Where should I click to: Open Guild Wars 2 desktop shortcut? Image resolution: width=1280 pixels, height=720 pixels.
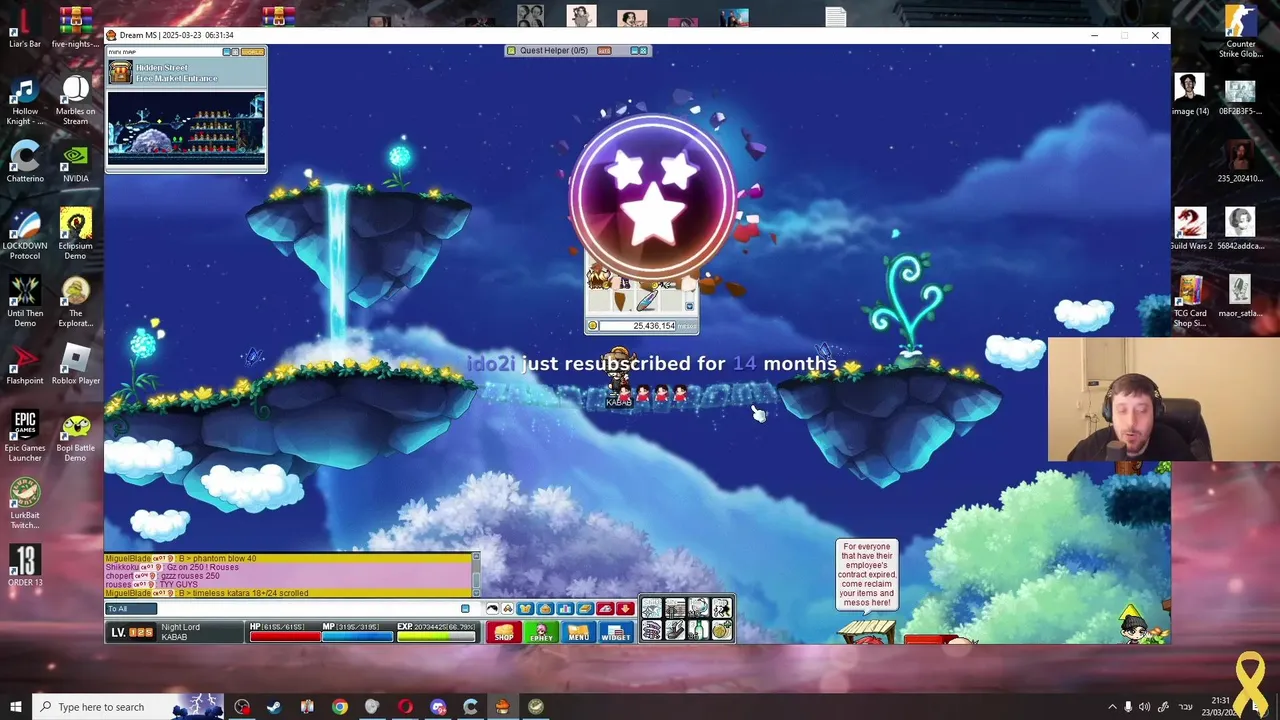pos(1190,229)
